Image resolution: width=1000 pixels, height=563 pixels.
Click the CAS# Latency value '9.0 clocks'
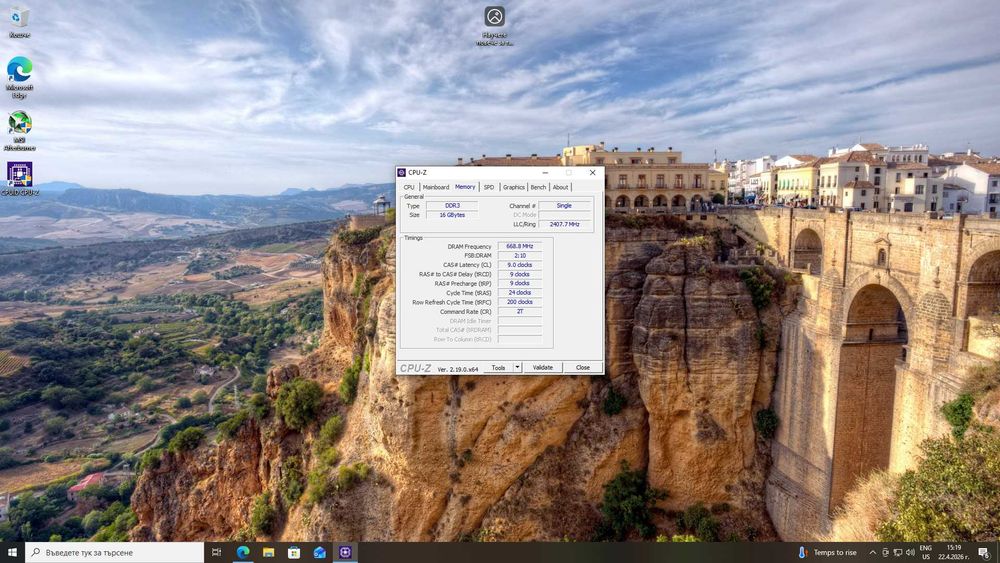point(520,265)
